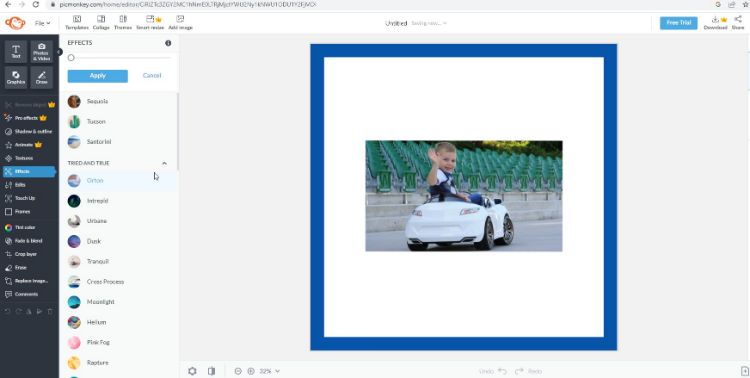Open the Untitled document title dropdown
Screen dimensions: 750x378
[x=416, y=23]
